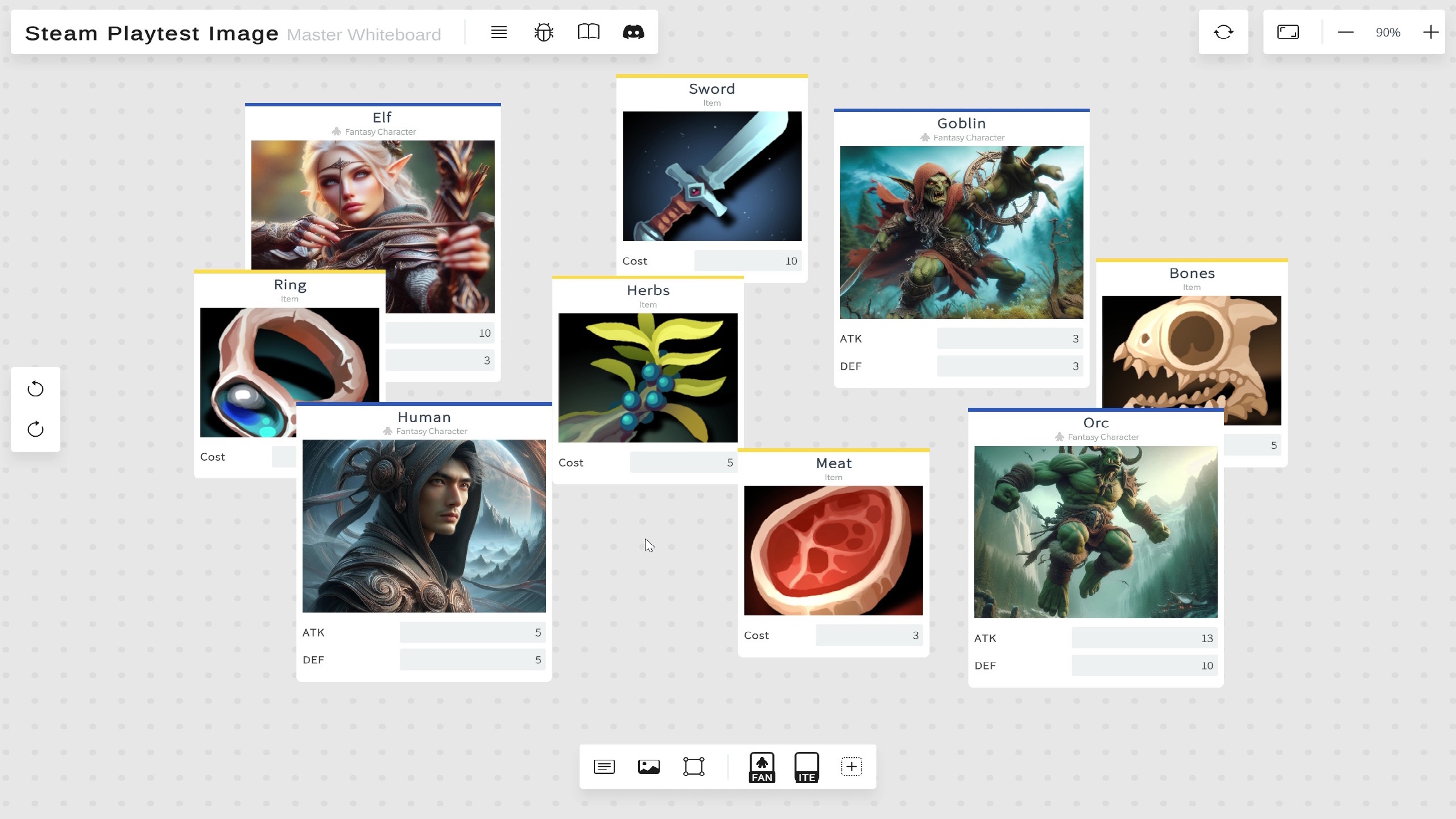Toggle the fit-to-screen icon
This screenshot has height=819, width=1456.
pyautogui.click(x=1288, y=32)
